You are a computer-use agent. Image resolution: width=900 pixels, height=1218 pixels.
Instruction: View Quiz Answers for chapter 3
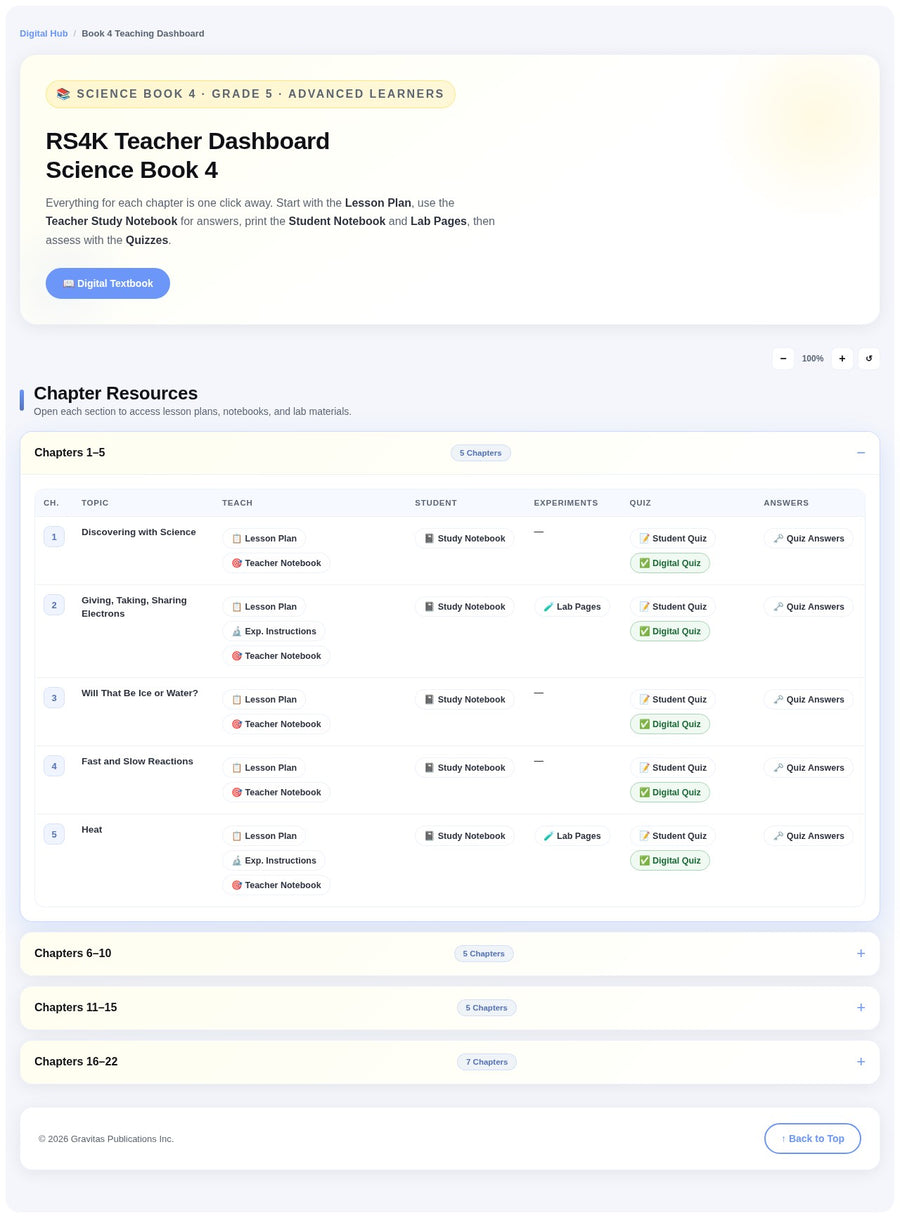(x=809, y=699)
